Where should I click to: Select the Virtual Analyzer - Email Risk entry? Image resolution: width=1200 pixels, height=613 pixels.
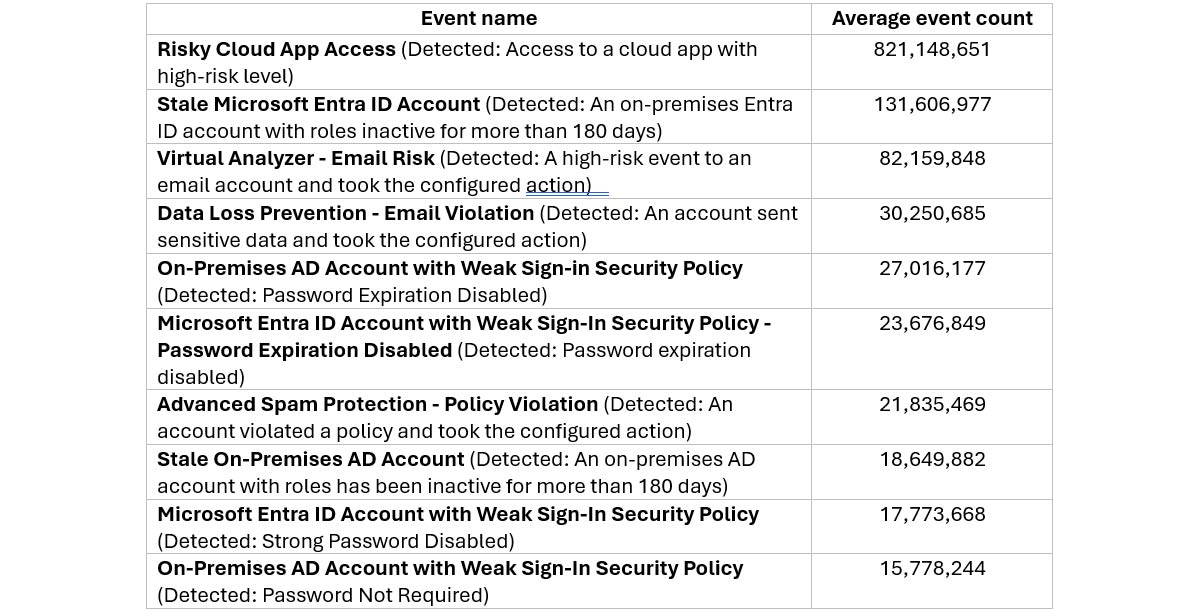click(x=478, y=171)
